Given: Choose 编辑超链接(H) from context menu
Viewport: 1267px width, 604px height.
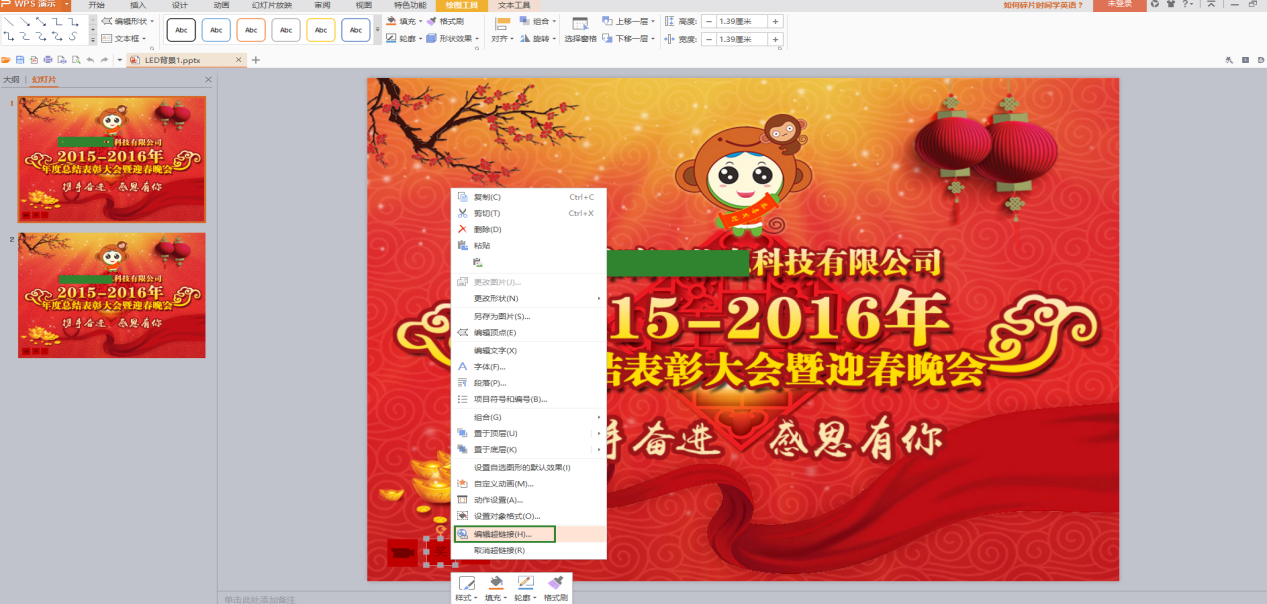Looking at the screenshot, I should point(502,534).
